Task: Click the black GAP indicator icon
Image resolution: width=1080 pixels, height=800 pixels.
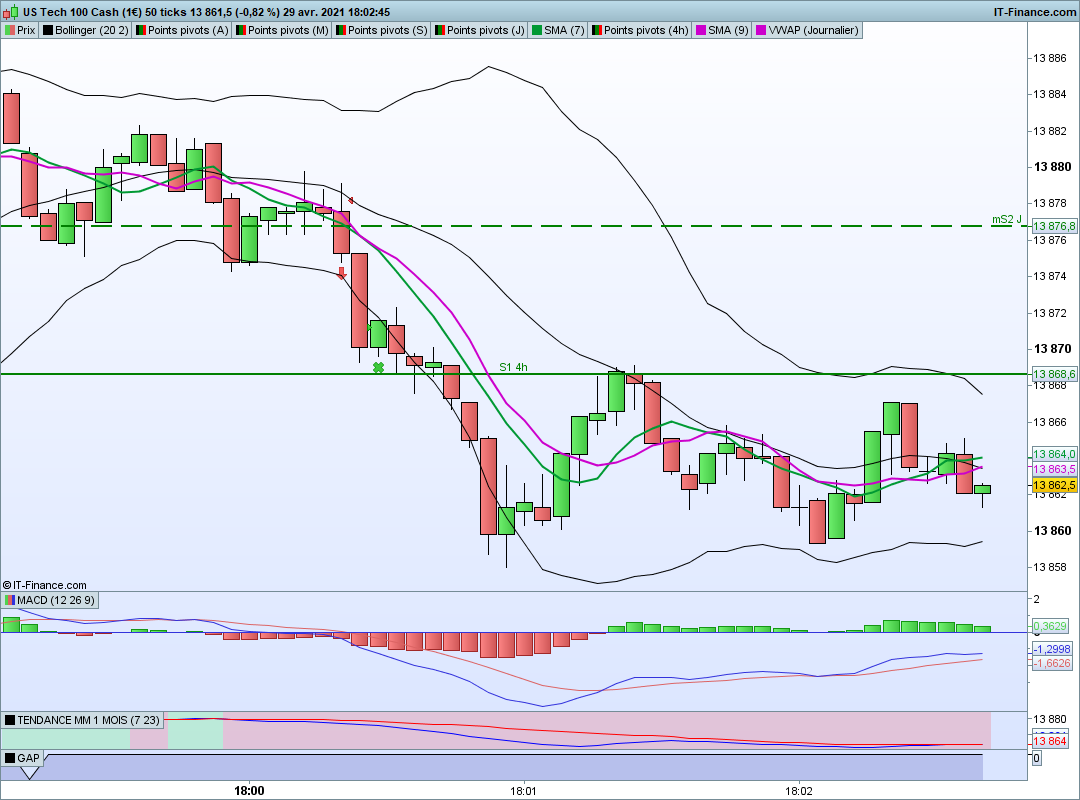Action: click(10, 758)
